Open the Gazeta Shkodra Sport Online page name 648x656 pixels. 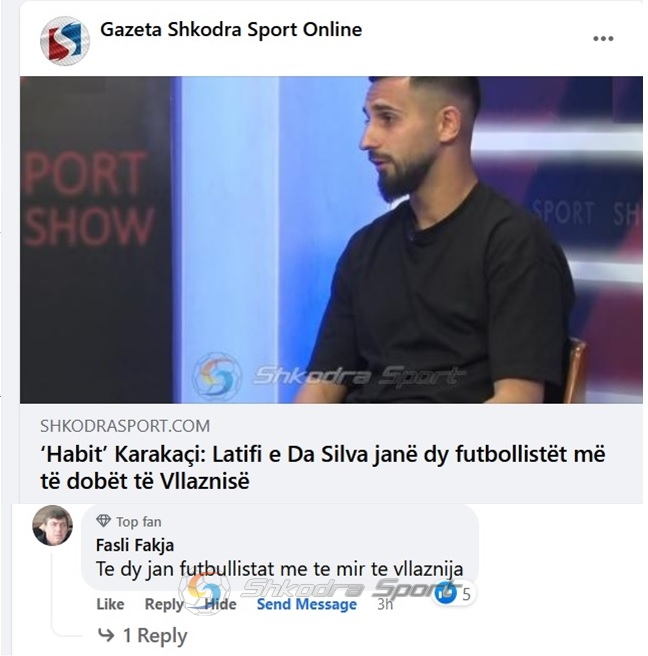(x=231, y=29)
